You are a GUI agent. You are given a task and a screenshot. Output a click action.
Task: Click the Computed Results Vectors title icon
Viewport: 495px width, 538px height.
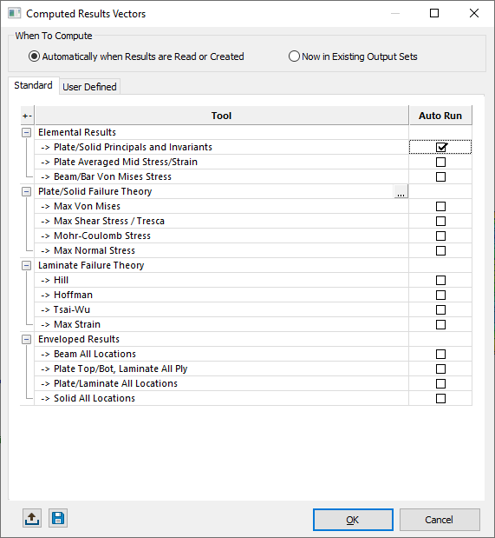pyautogui.click(x=14, y=13)
